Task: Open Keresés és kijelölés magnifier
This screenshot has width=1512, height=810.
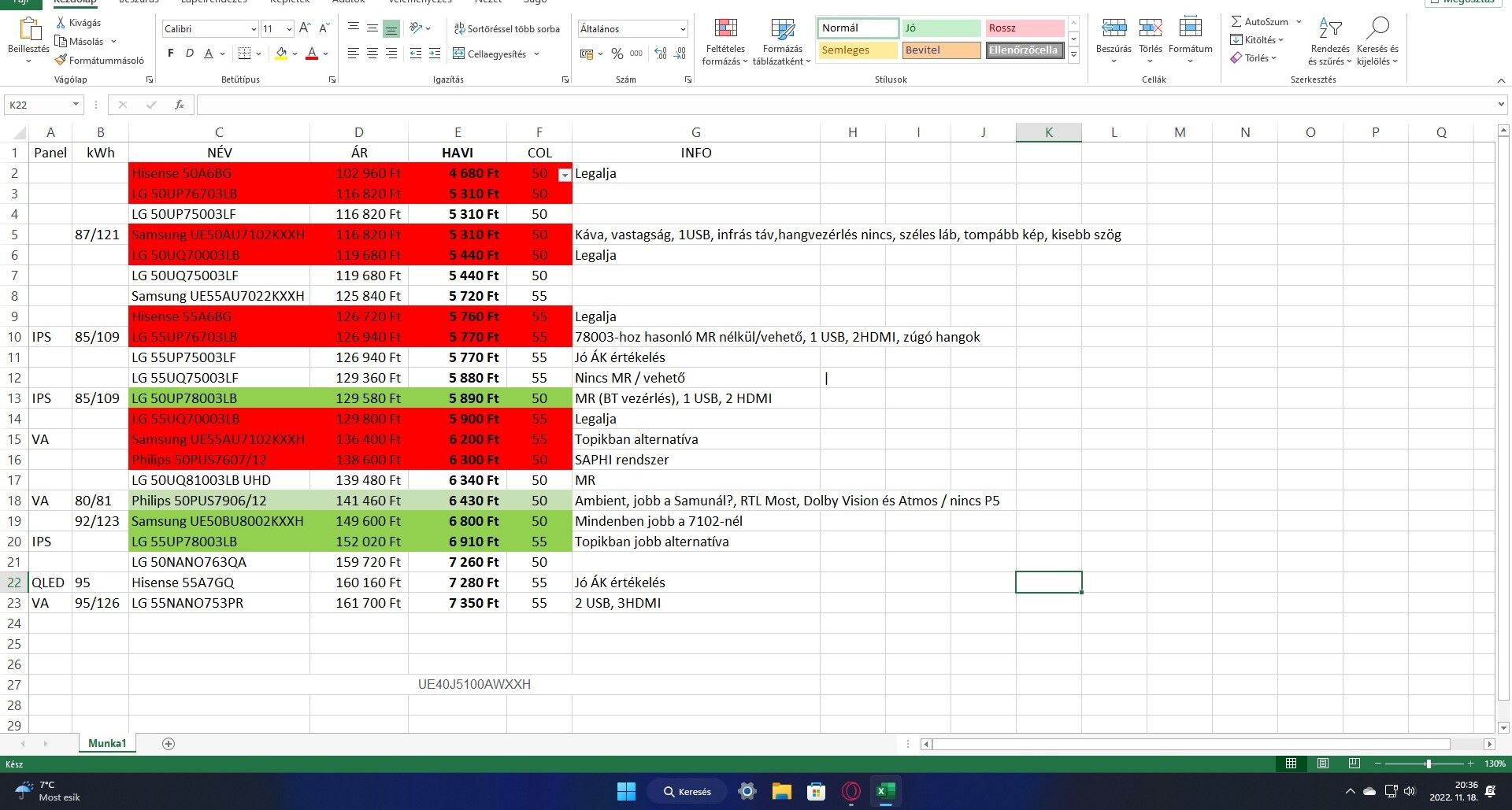Action: point(1377,41)
